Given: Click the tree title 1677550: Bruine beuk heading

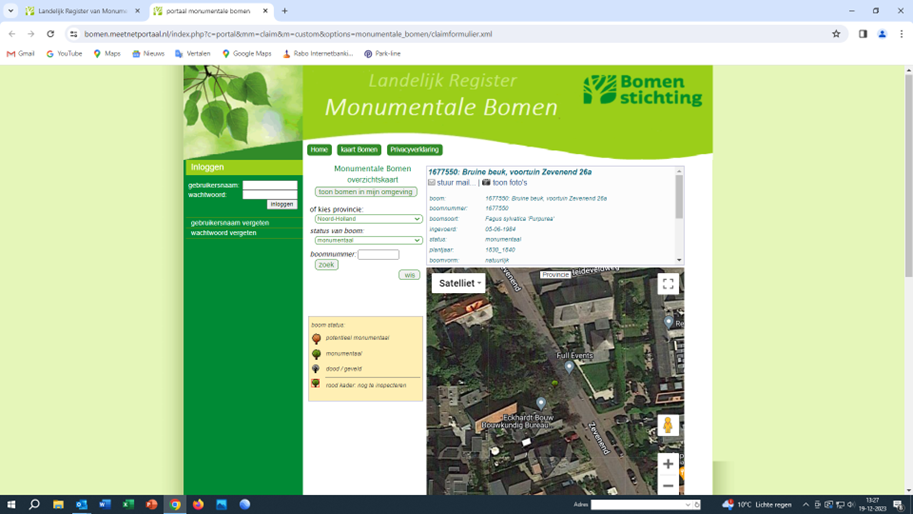Looking at the screenshot, I should 510,172.
